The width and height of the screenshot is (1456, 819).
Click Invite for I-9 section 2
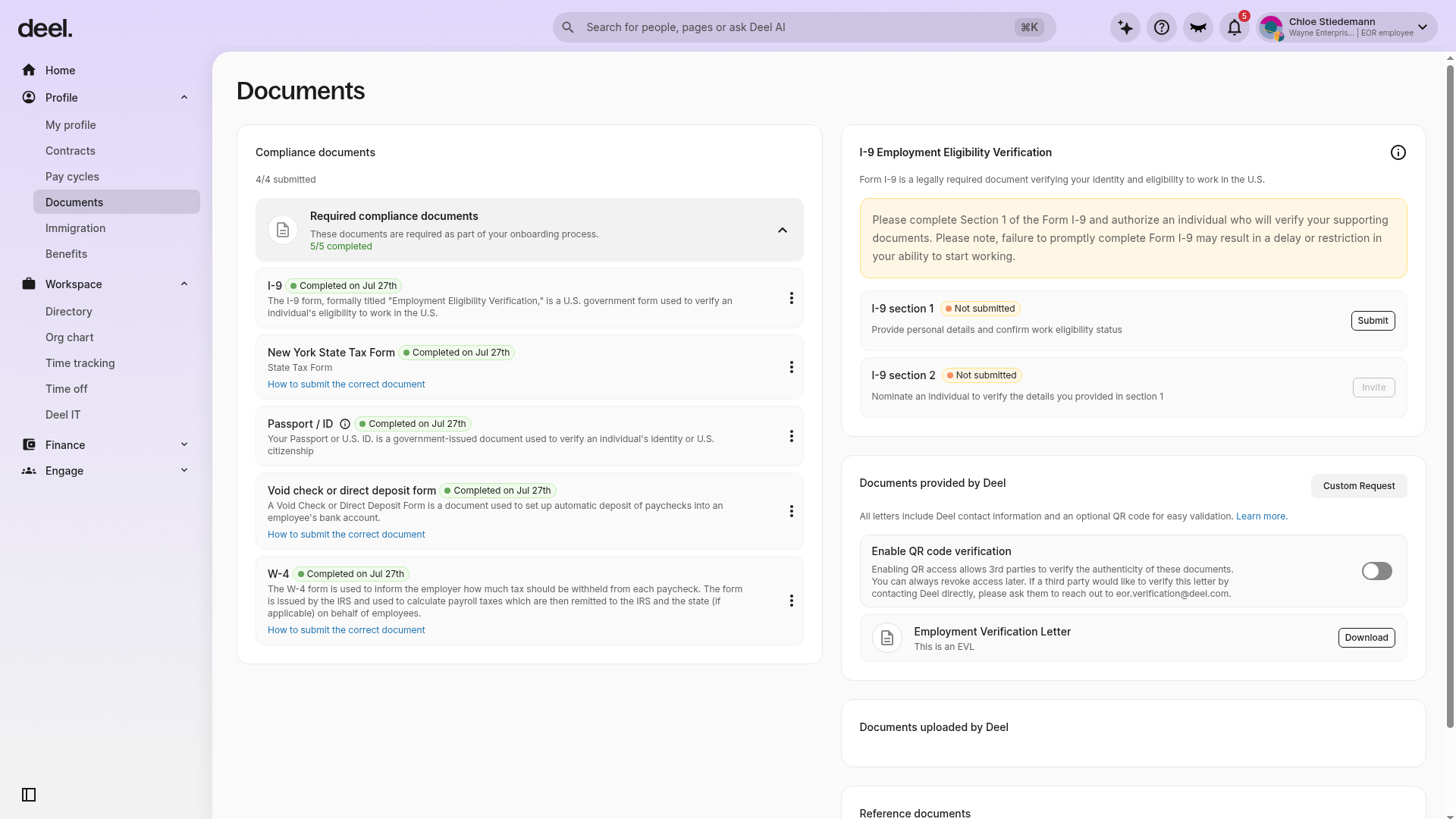[x=1373, y=388]
